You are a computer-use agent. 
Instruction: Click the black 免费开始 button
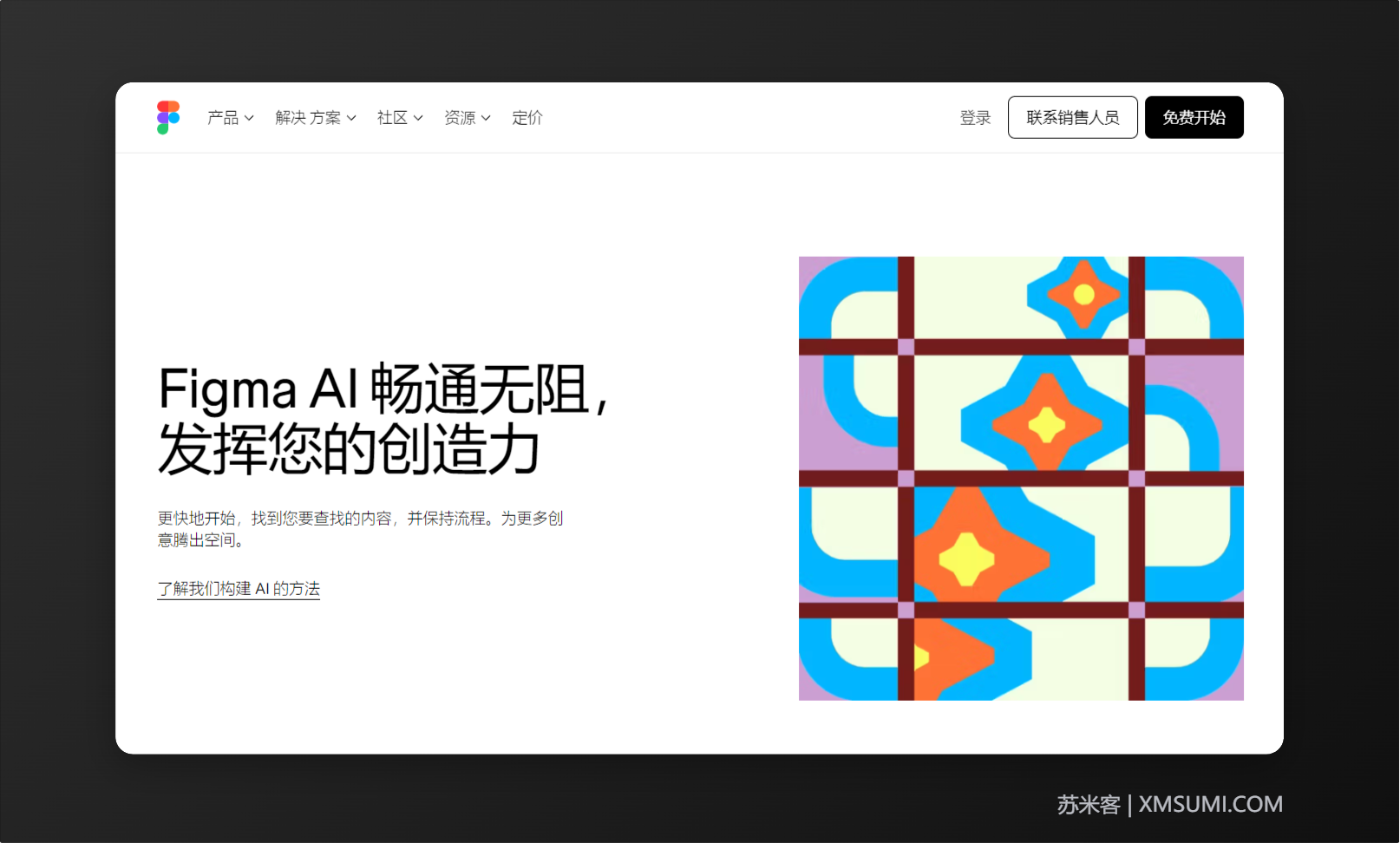click(x=1194, y=117)
